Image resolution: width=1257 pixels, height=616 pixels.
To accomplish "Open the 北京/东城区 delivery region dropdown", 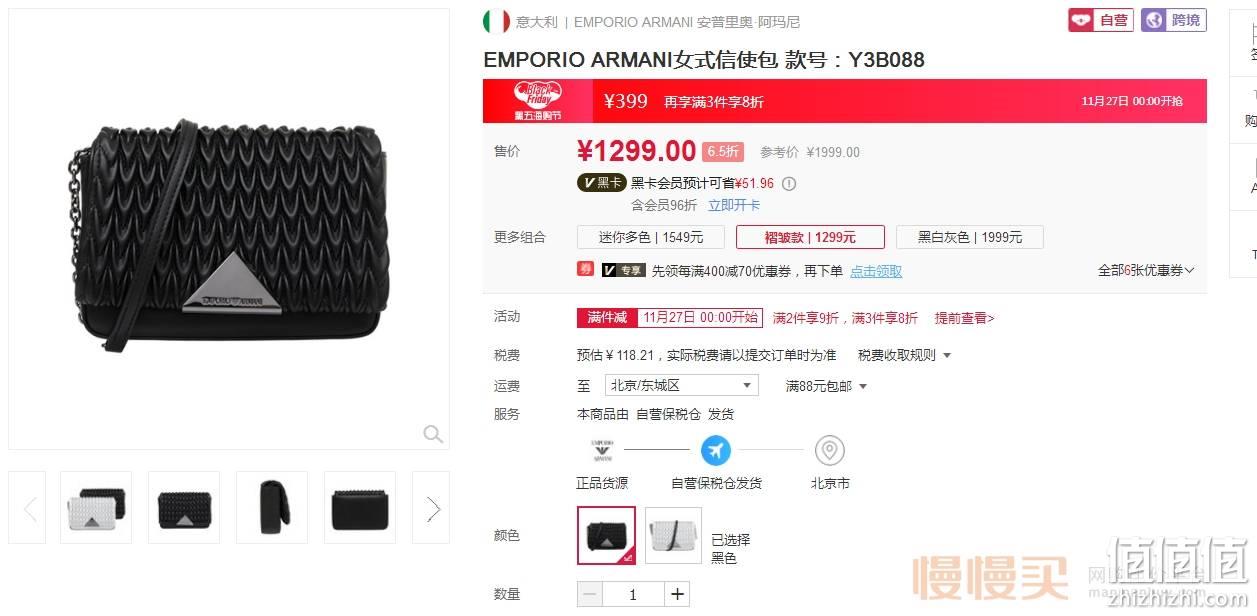I will (x=682, y=385).
